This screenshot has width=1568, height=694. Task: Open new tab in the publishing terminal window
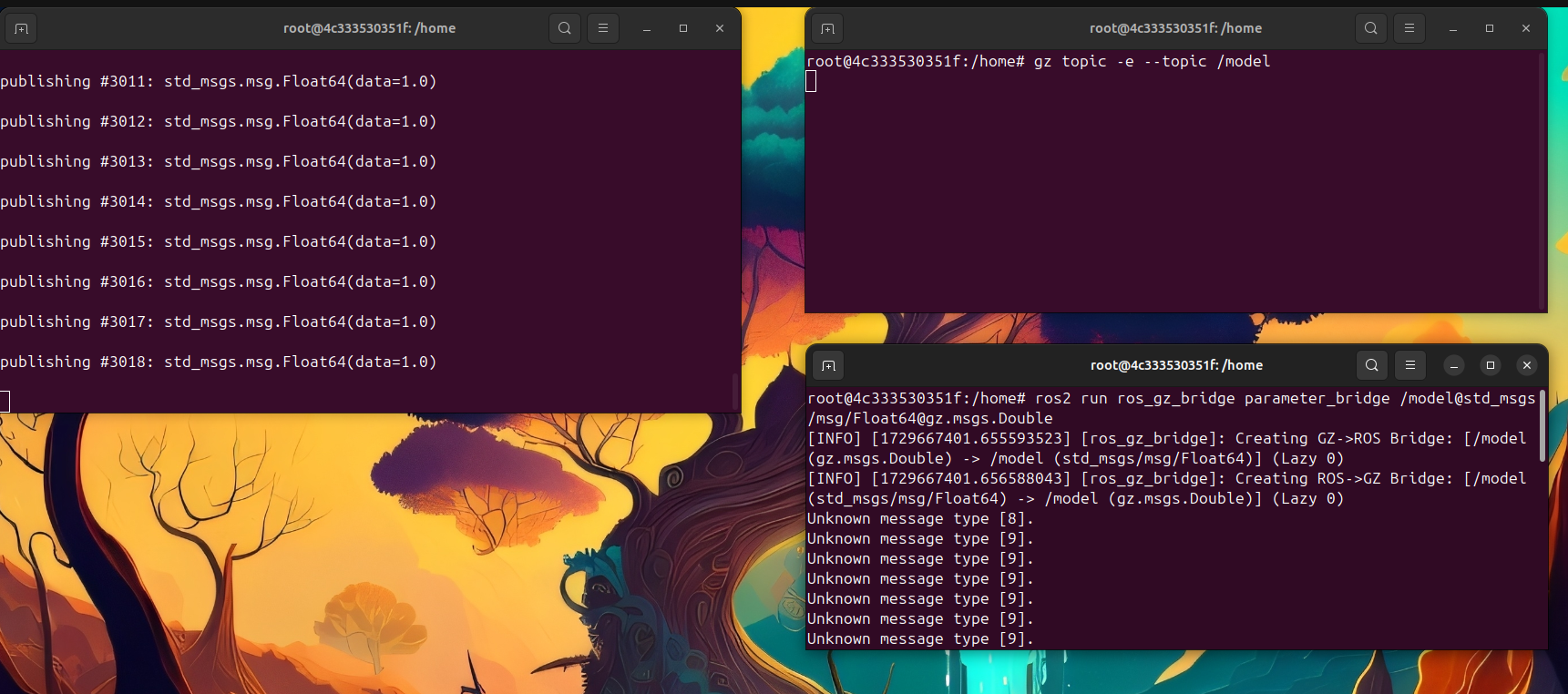[x=22, y=28]
